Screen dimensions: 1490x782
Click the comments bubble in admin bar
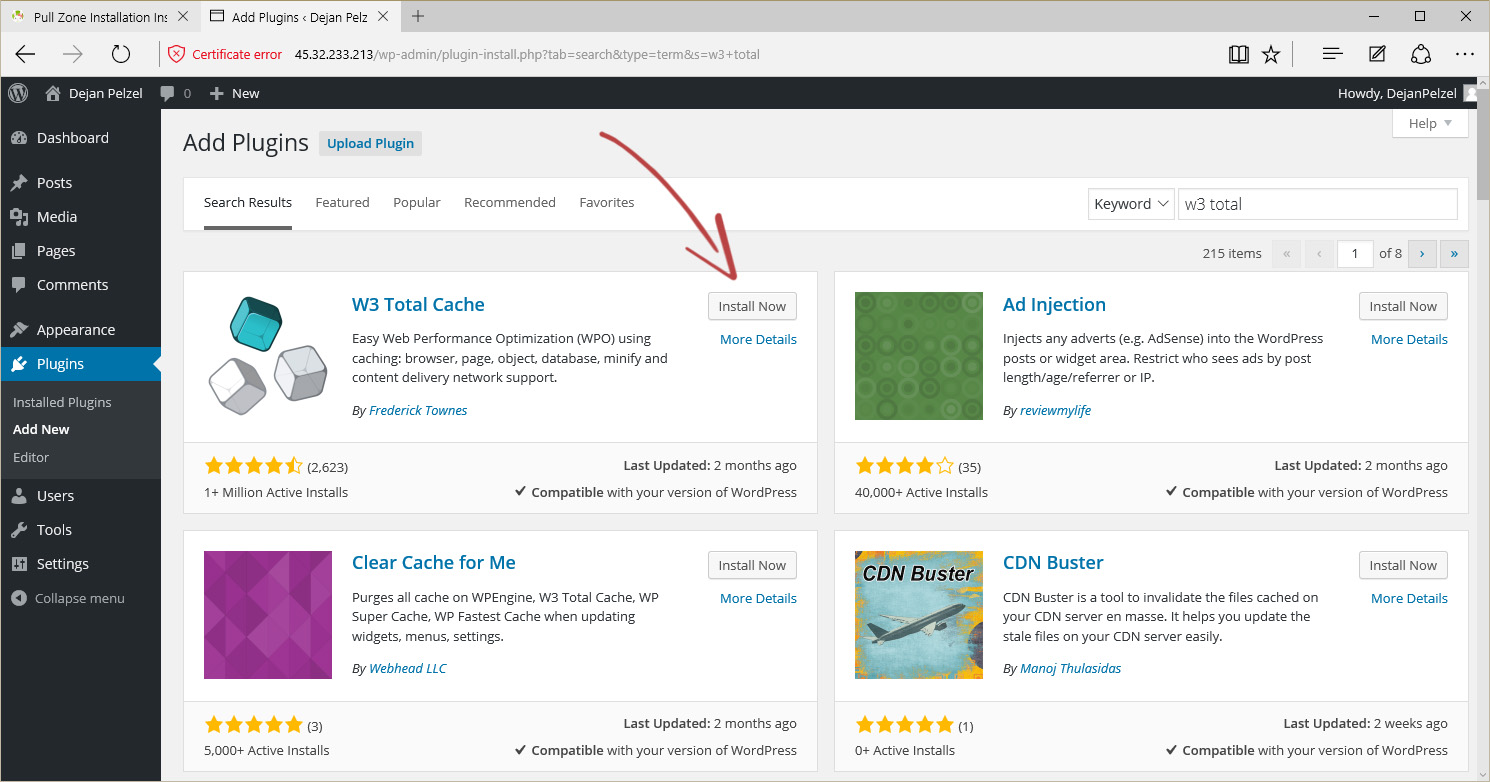pyautogui.click(x=174, y=93)
